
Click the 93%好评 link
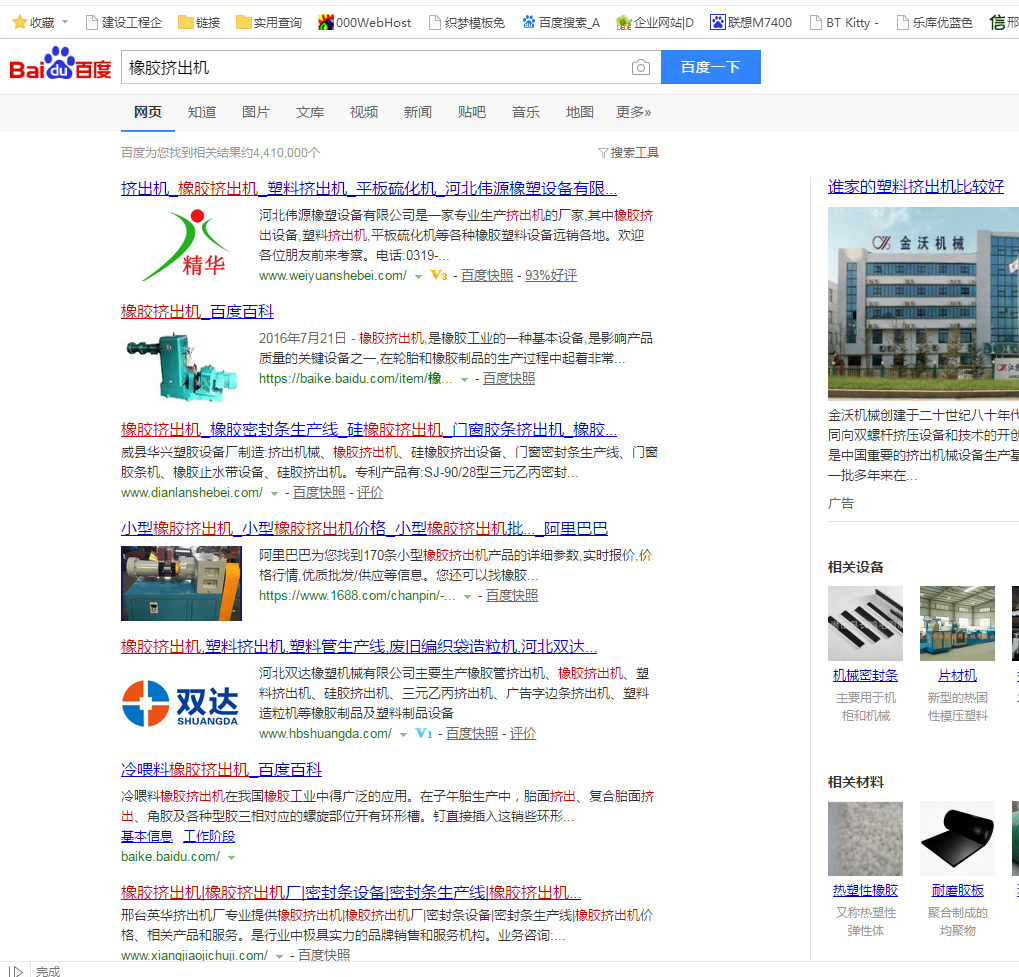[550, 276]
